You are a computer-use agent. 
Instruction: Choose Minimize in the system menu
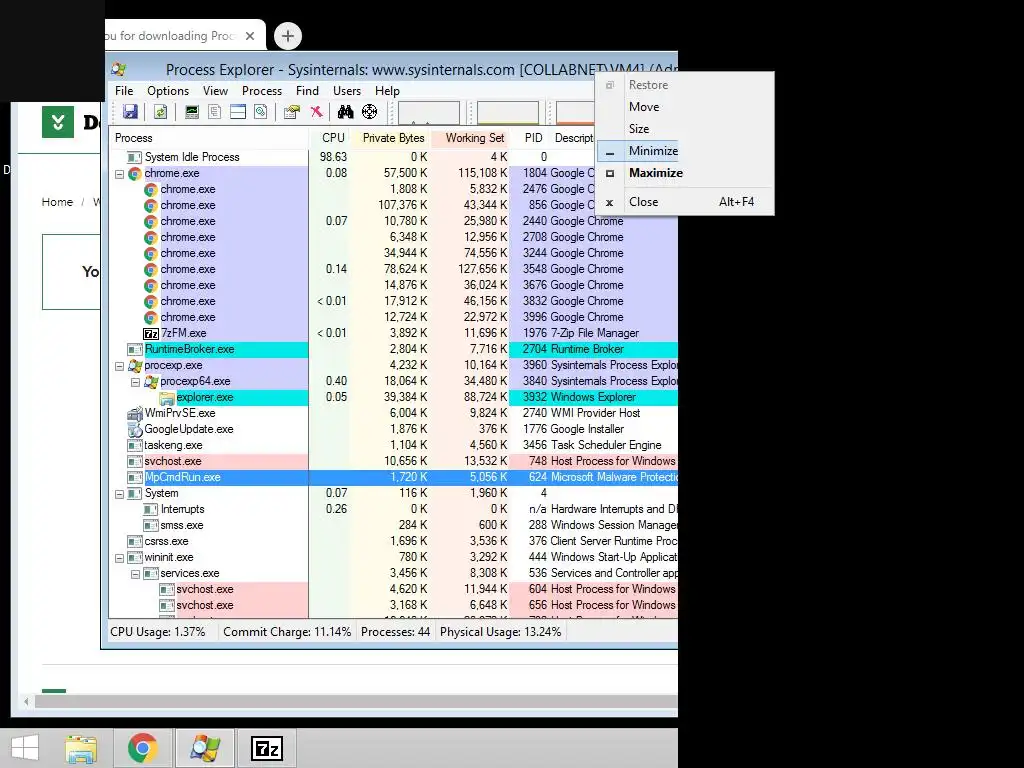tap(685, 151)
